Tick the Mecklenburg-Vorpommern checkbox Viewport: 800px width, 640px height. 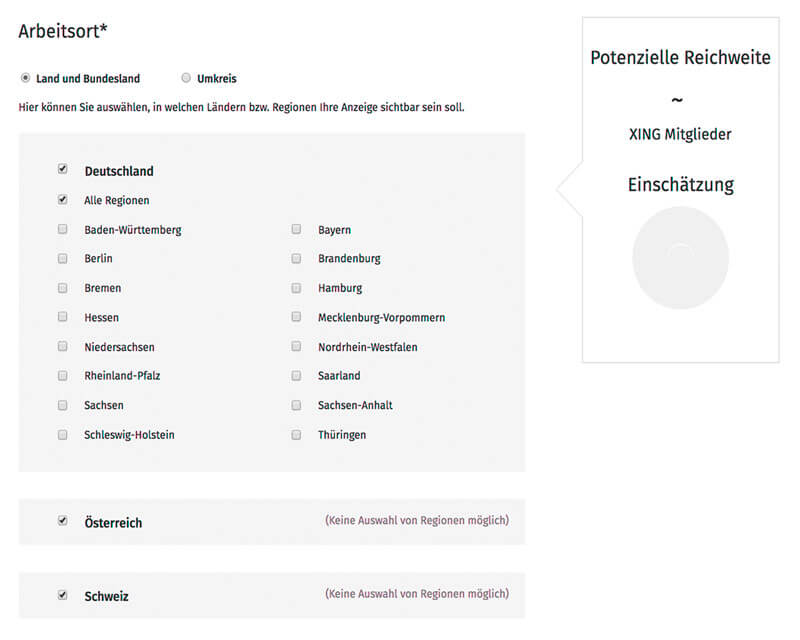coord(296,317)
